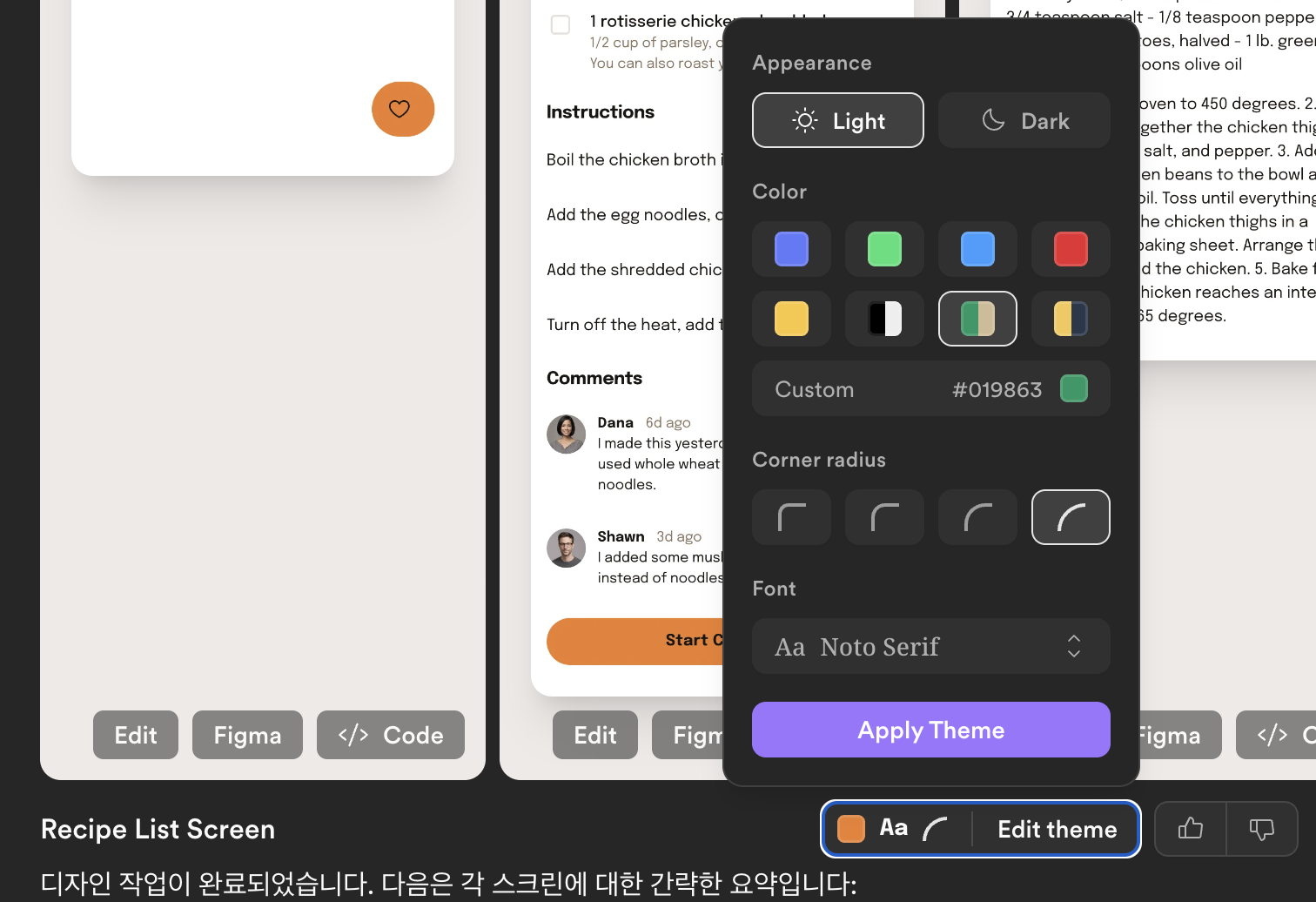
Task: Click Dana's avatar in the comments
Action: (x=566, y=434)
